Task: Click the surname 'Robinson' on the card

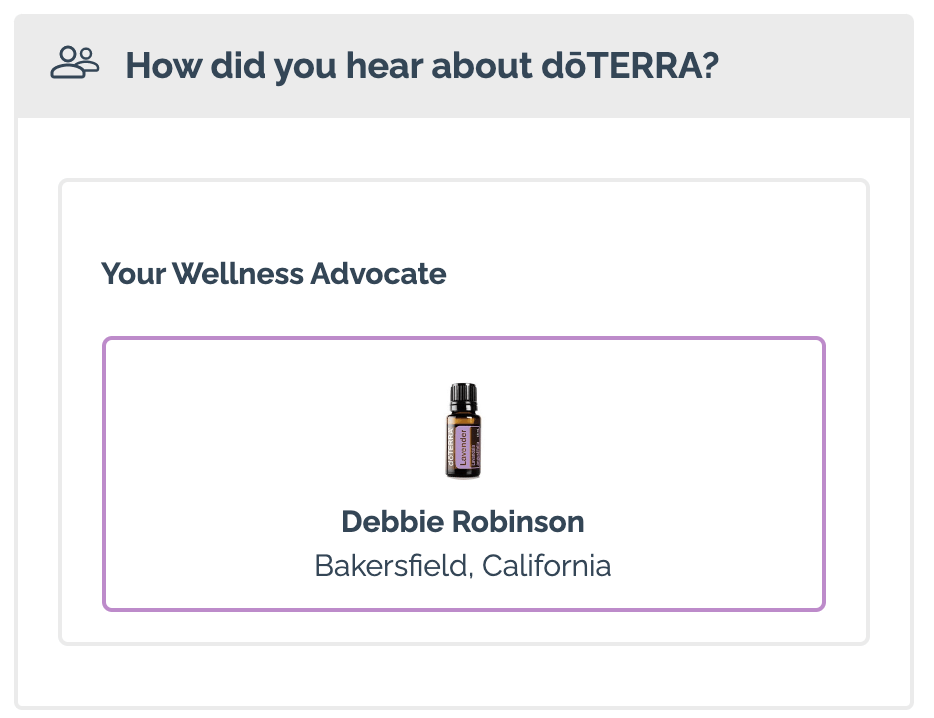Action: pyautogui.click(x=518, y=522)
